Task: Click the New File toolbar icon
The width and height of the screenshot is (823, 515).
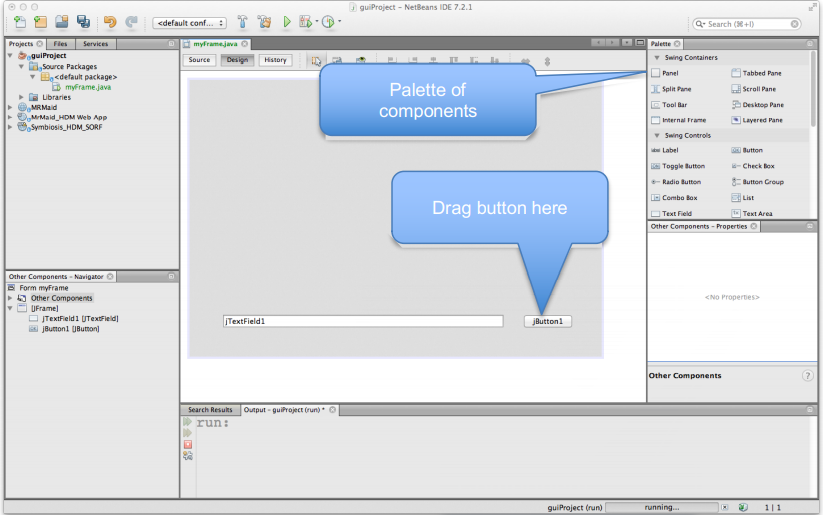Action: [19, 22]
